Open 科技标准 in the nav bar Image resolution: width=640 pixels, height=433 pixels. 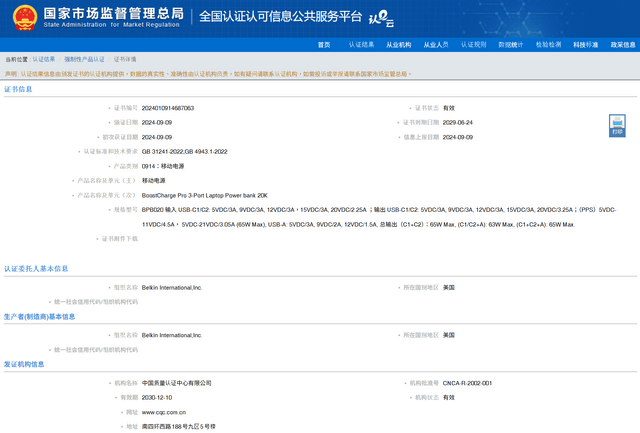586,45
